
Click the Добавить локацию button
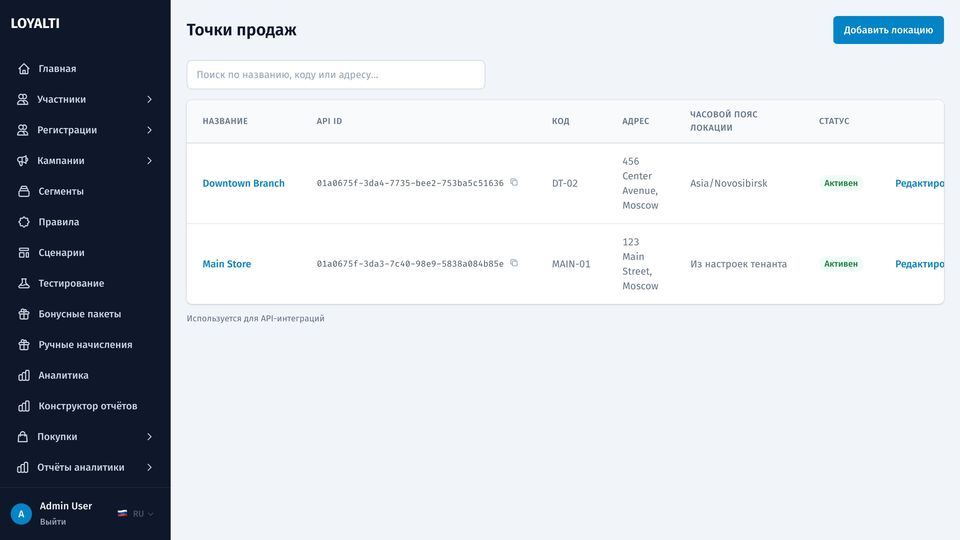coord(888,30)
